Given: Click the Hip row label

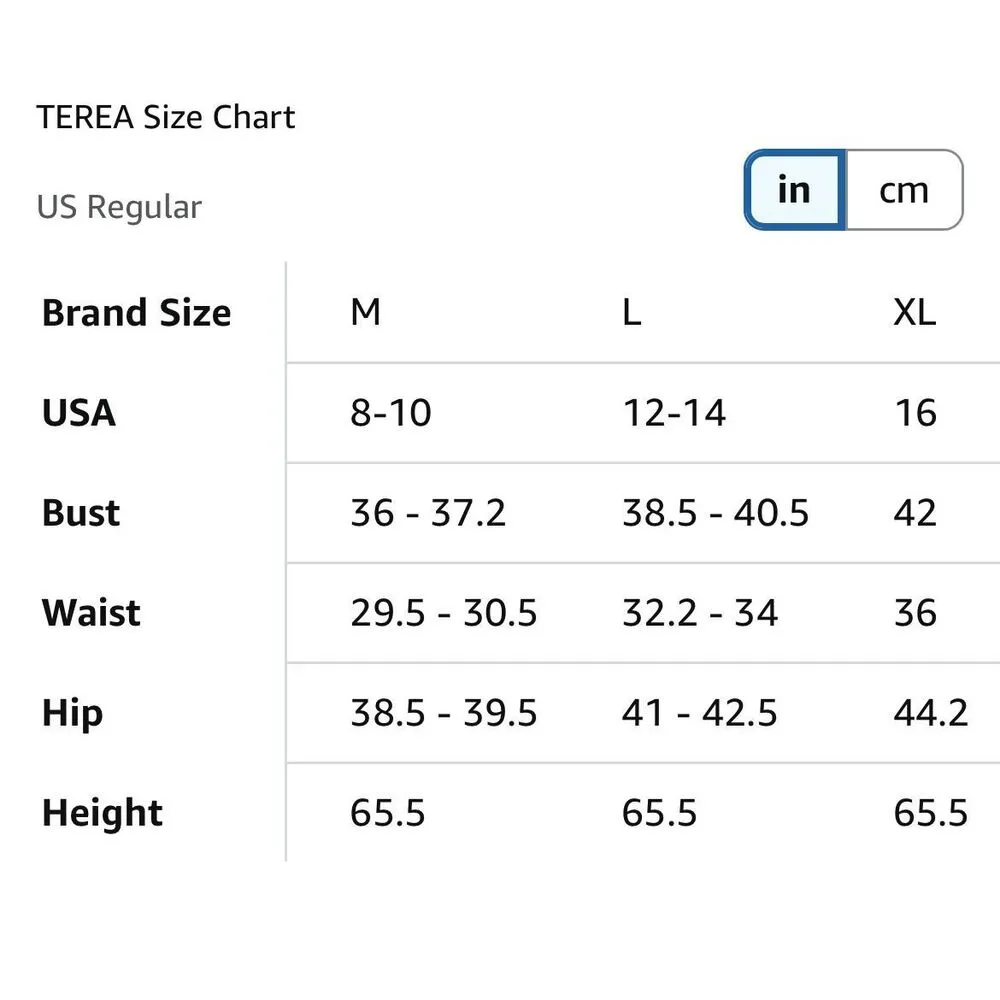Looking at the screenshot, I should pos(72,713).
